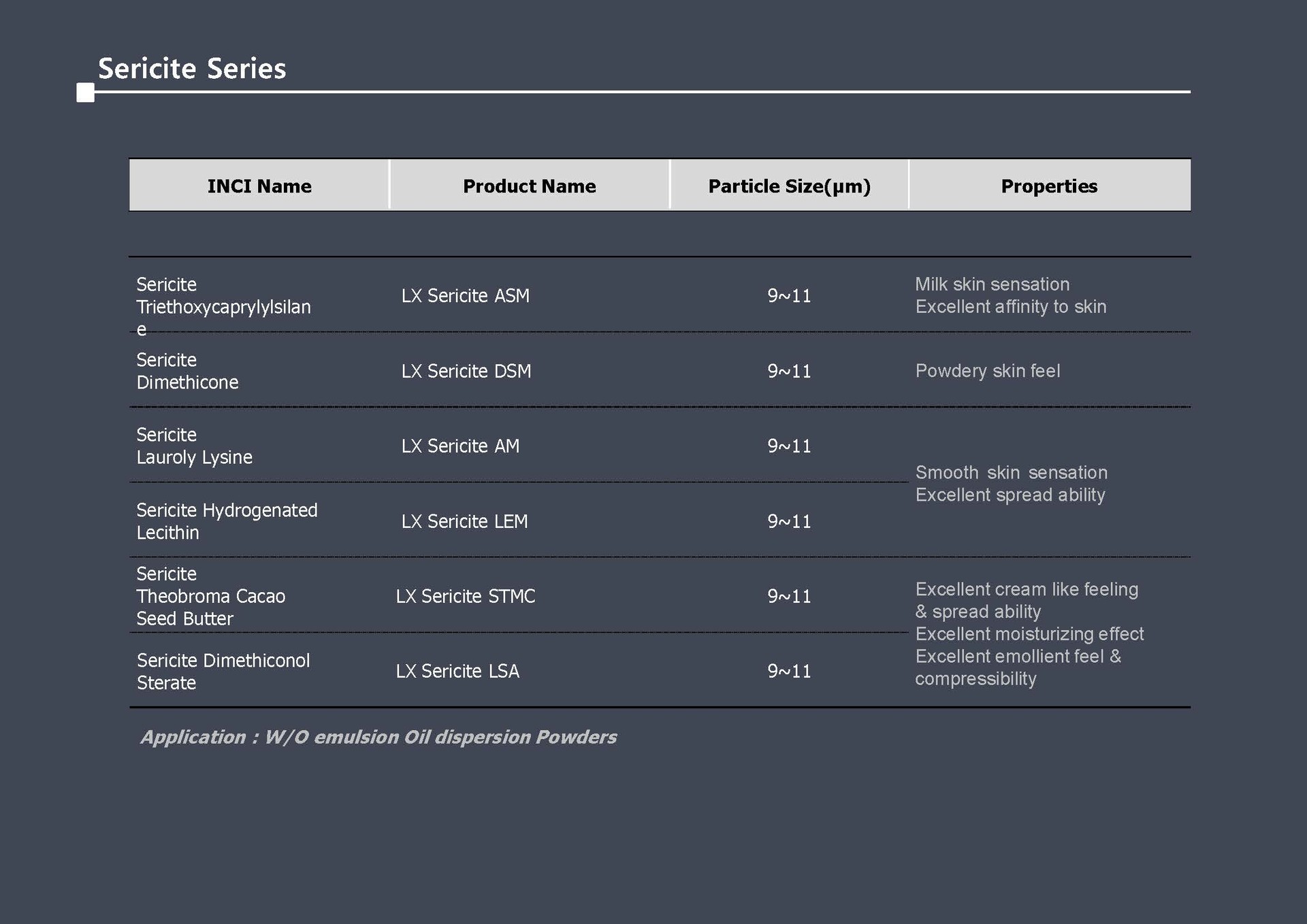
Task: Click the Milk skin sensation property text
Action: [992, 284]
